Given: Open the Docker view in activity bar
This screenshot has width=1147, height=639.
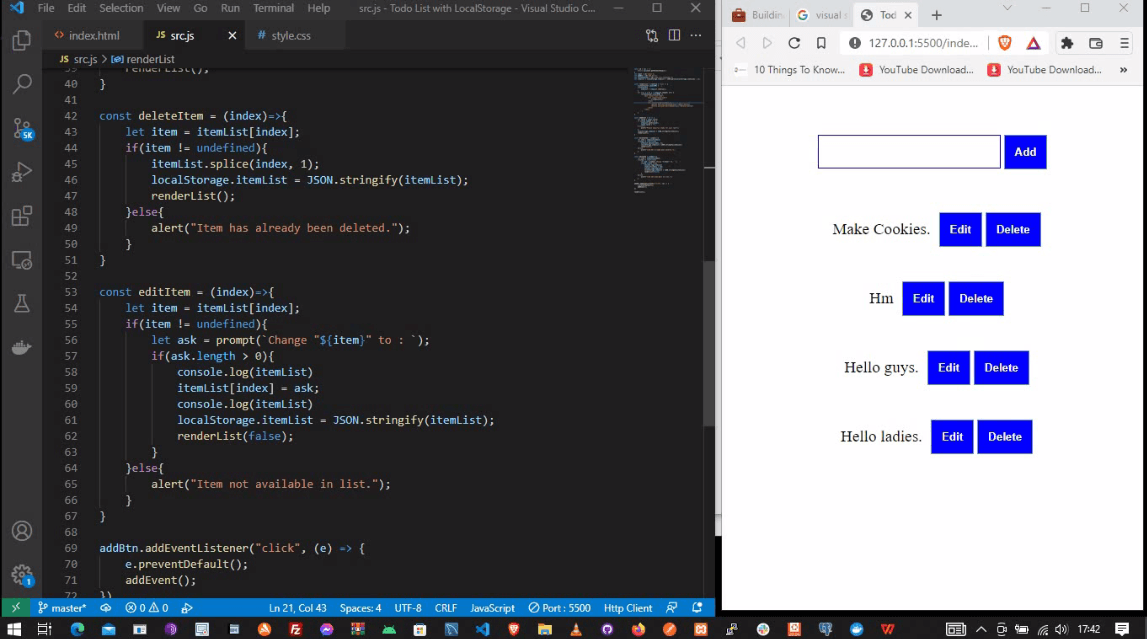Looking at the screenshot, I should click(x=21, y=347).
